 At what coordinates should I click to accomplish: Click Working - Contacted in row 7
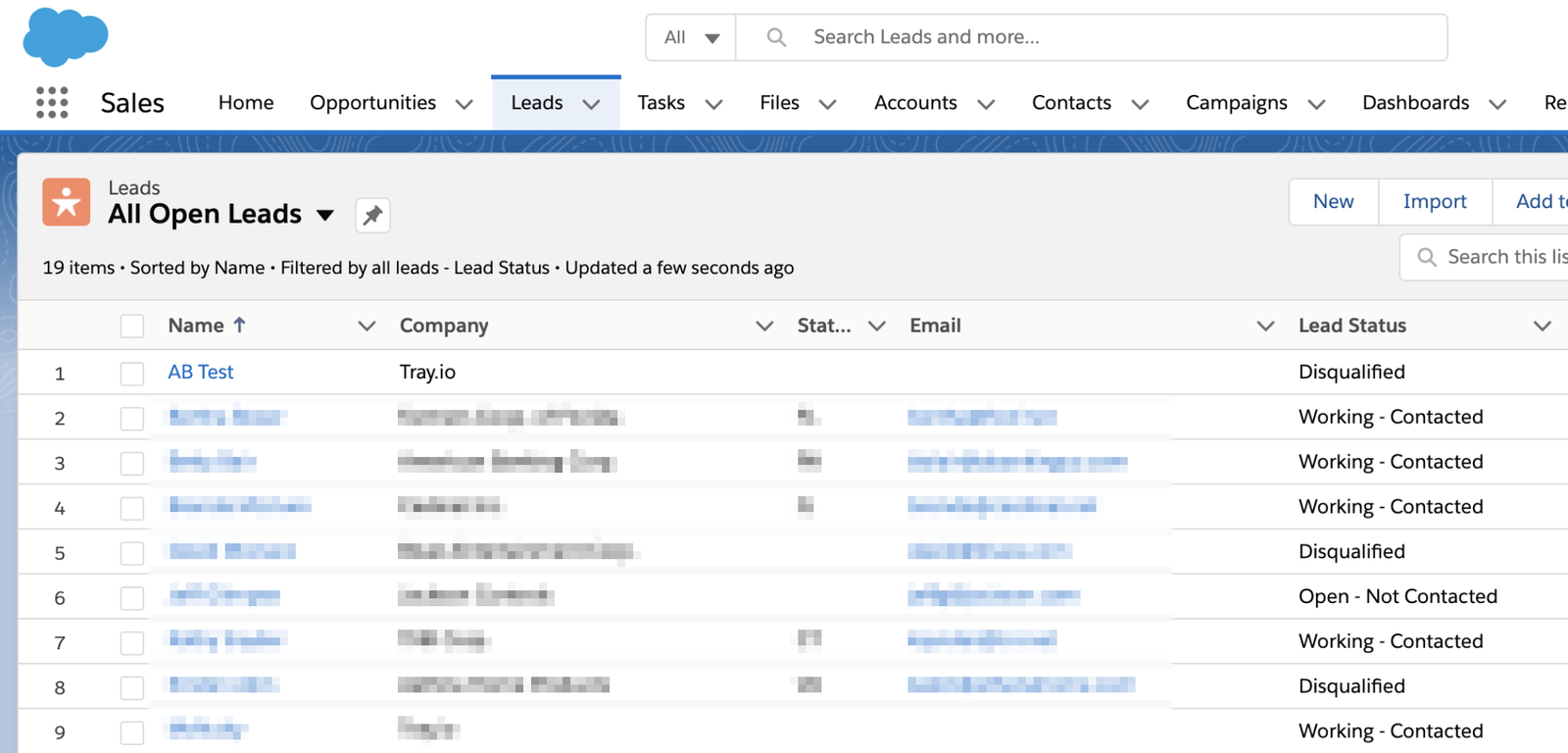point(1391,642)
